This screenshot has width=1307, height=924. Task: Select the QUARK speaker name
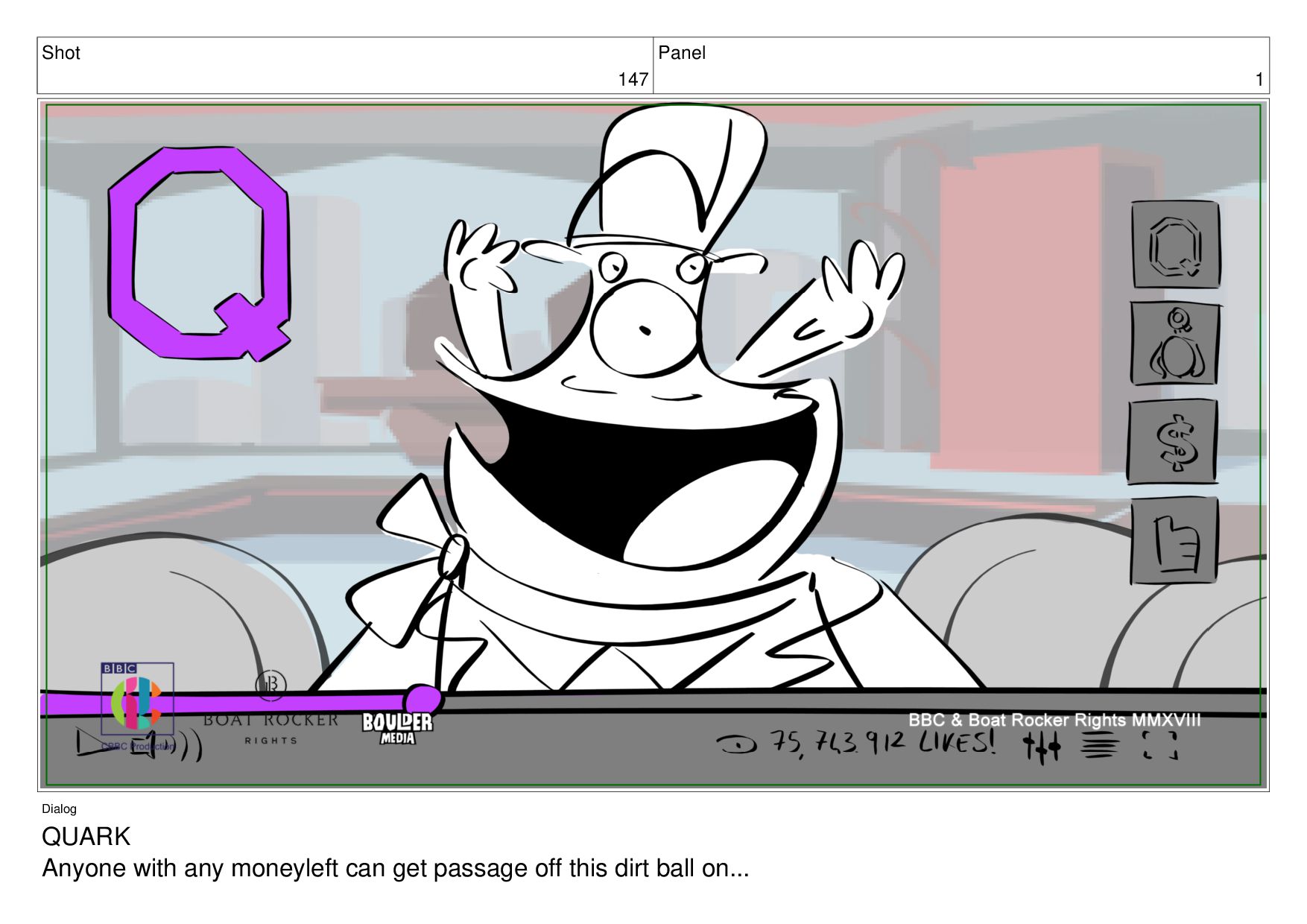click(x=86, y=837)
